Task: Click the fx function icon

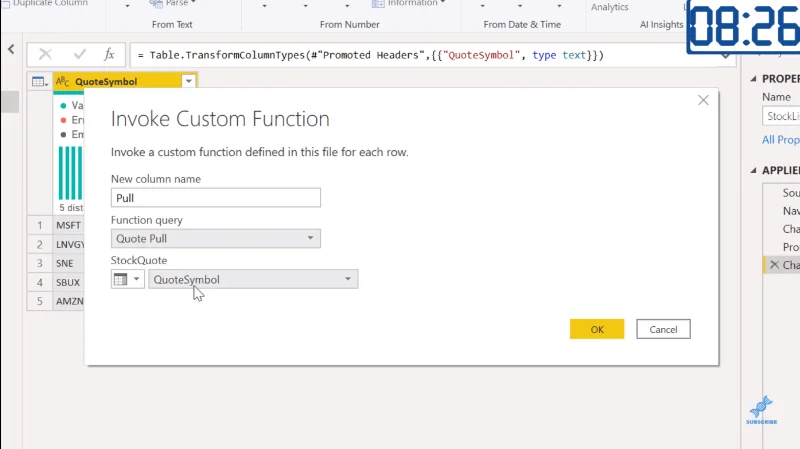Action: [109, 54]
